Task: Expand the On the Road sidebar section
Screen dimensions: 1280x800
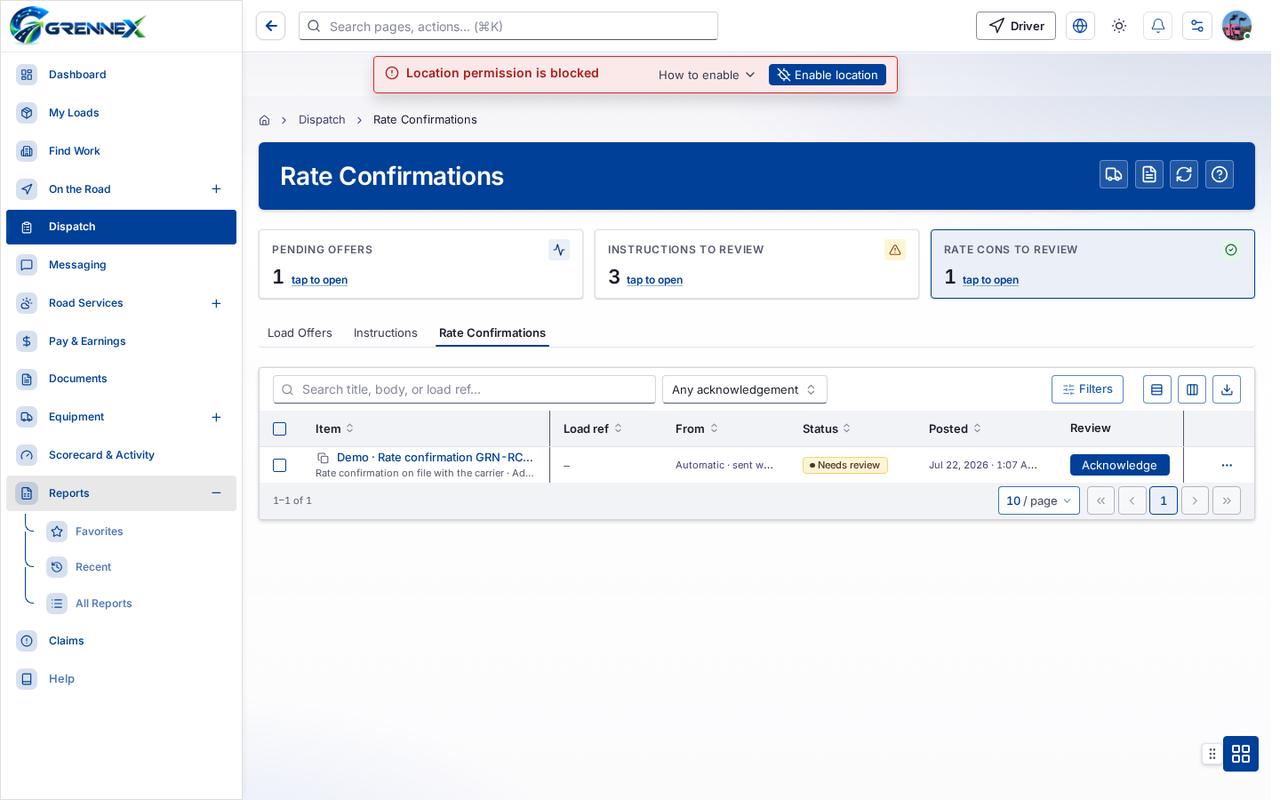Action: coord(216,189)
